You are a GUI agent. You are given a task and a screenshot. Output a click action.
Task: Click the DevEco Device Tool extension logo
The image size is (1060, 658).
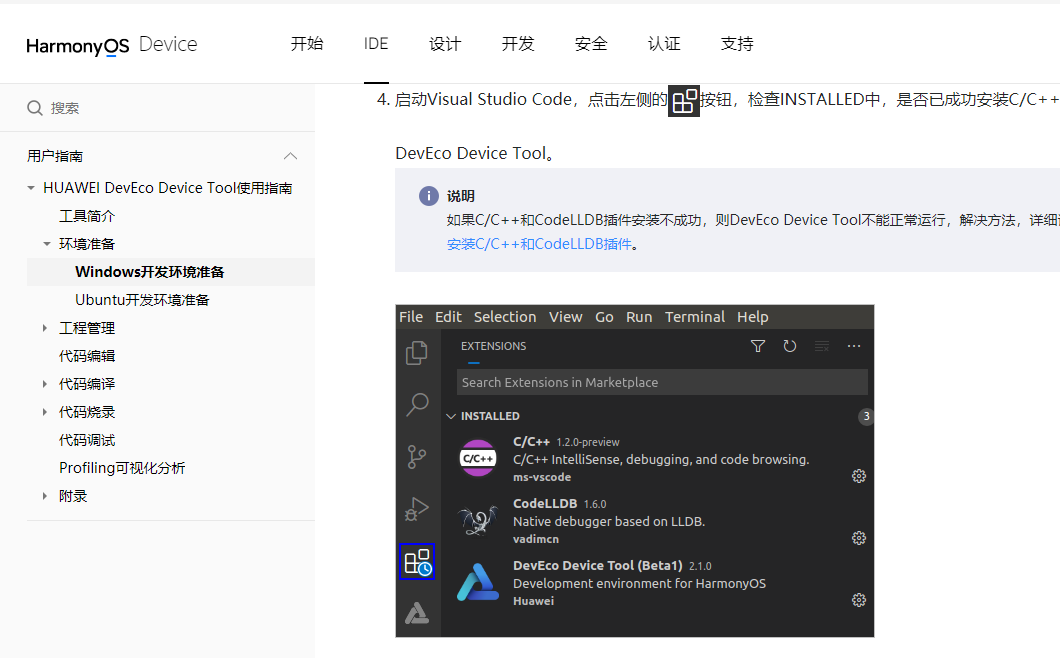(x=478, y=582)
